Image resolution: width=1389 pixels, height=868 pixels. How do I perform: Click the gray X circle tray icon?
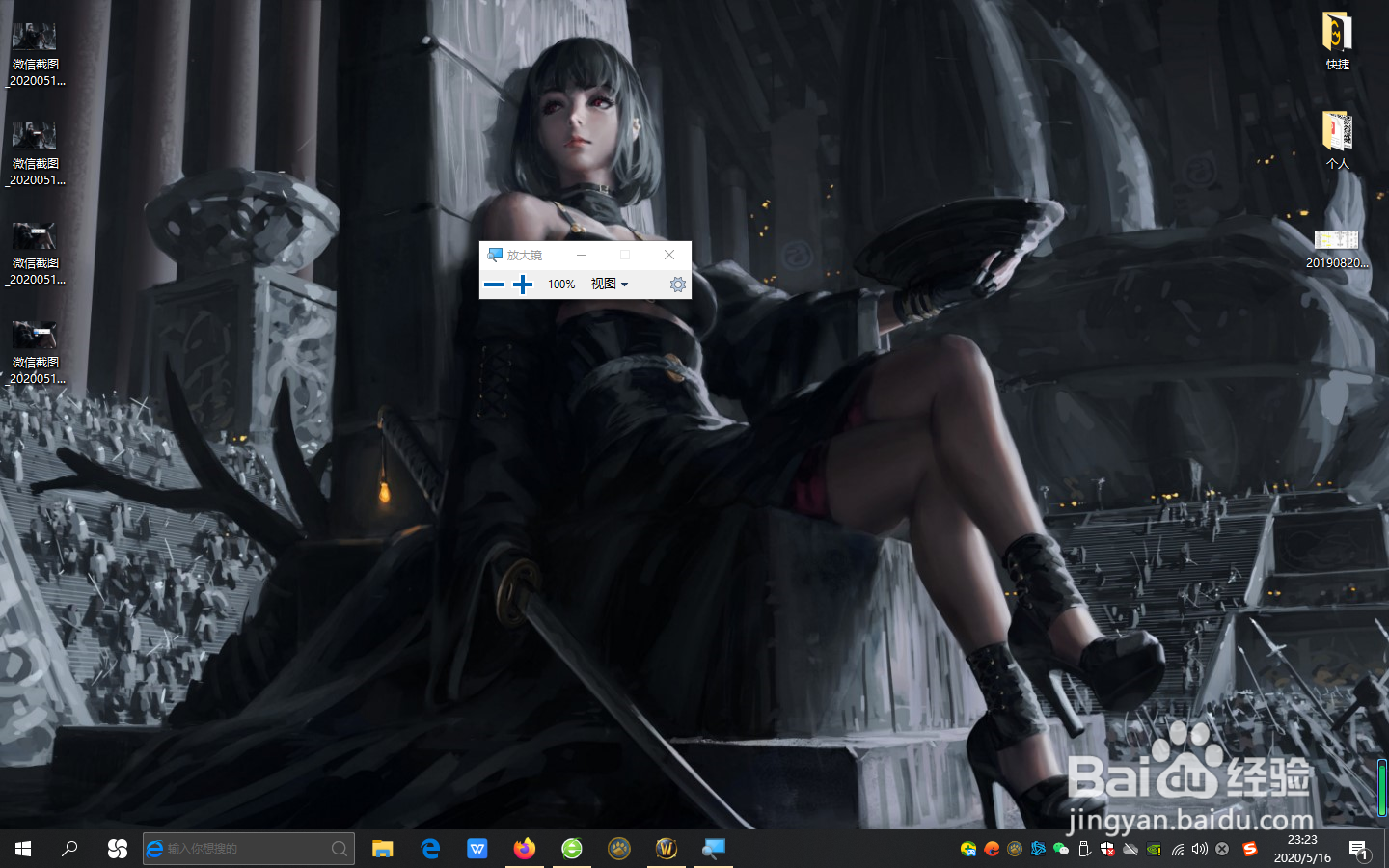(1222, 849)
